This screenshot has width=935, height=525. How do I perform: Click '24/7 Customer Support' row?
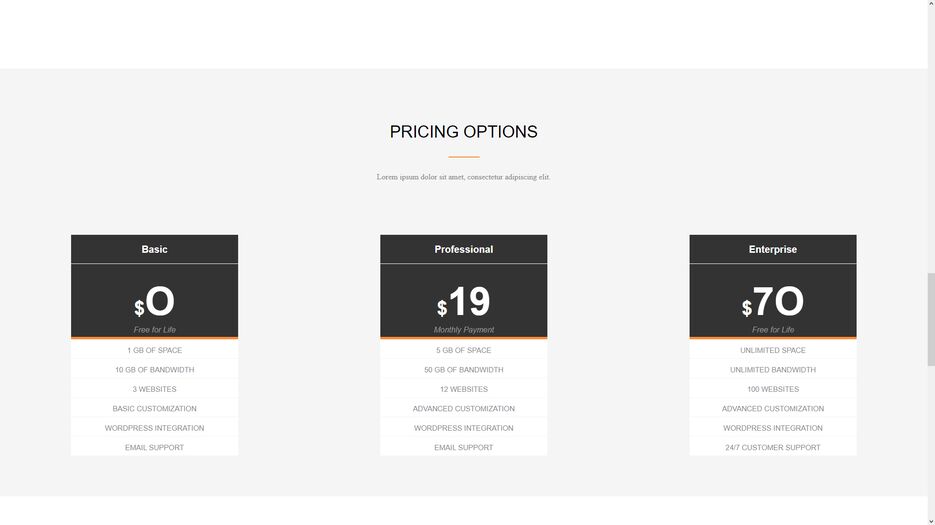(773, 447)
